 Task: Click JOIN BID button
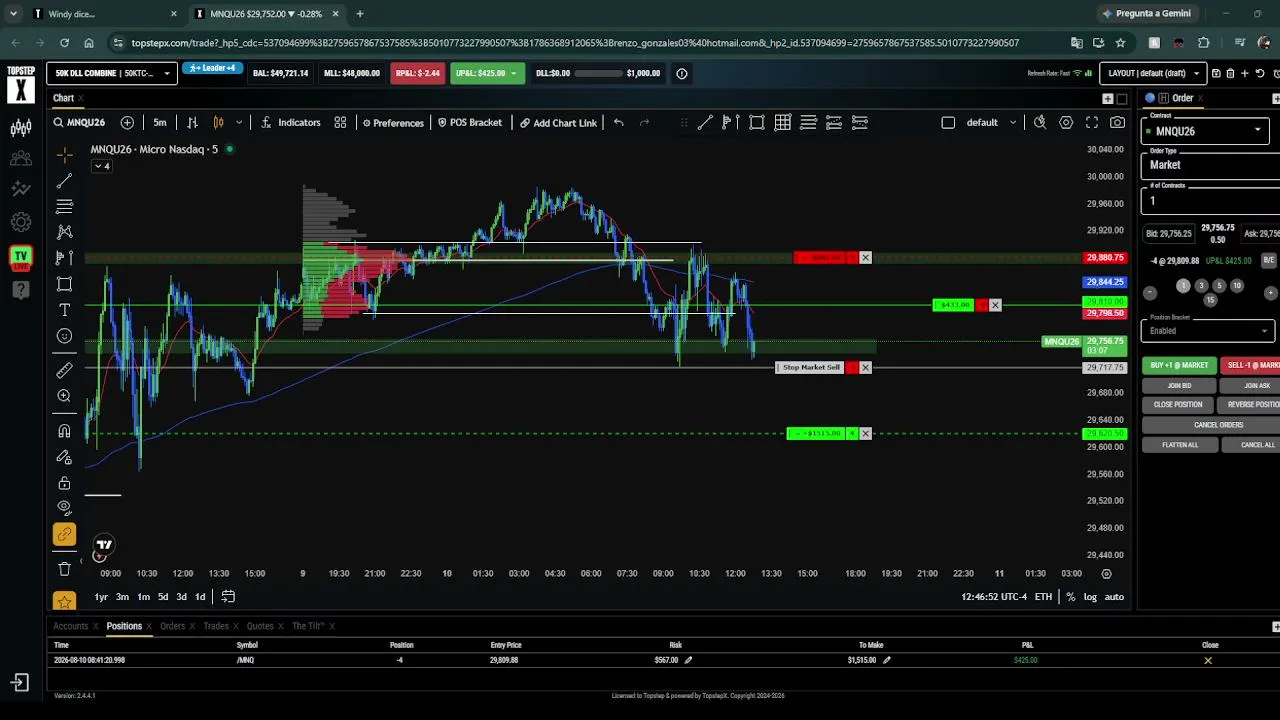(x=1179, y=385)
